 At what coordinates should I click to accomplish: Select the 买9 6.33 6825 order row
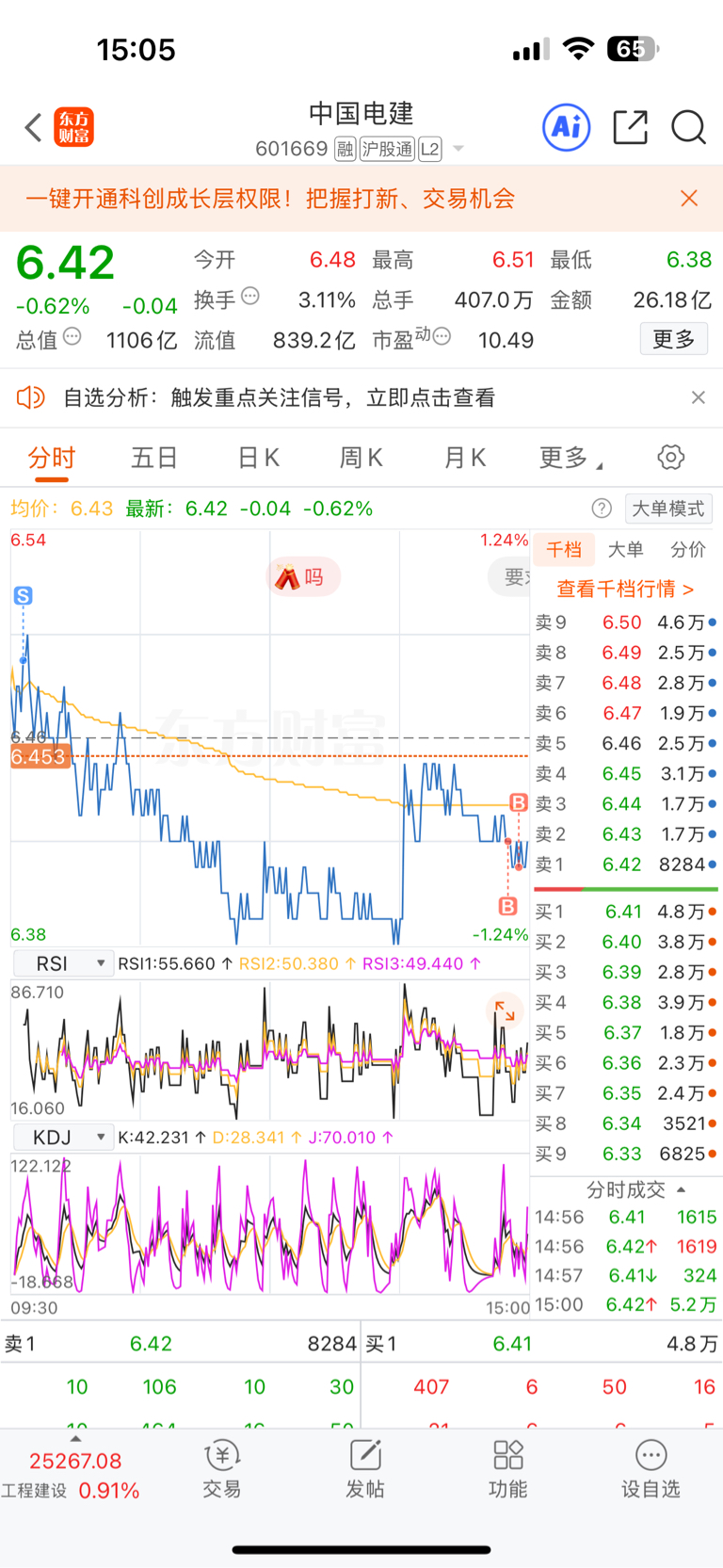(x=626, y=1154)
